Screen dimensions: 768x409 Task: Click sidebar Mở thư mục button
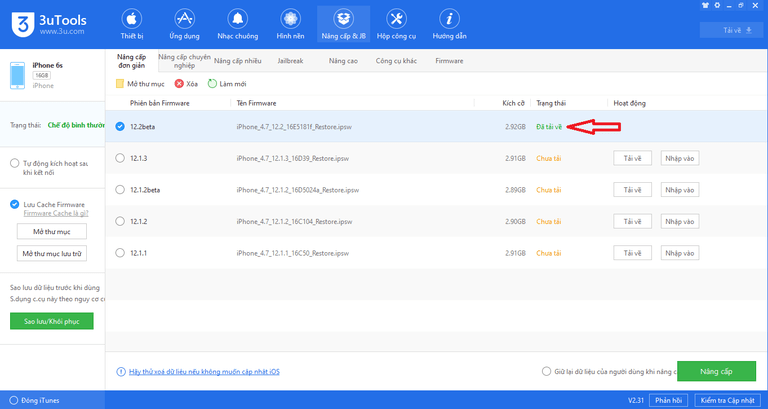(x=52, y=231)
